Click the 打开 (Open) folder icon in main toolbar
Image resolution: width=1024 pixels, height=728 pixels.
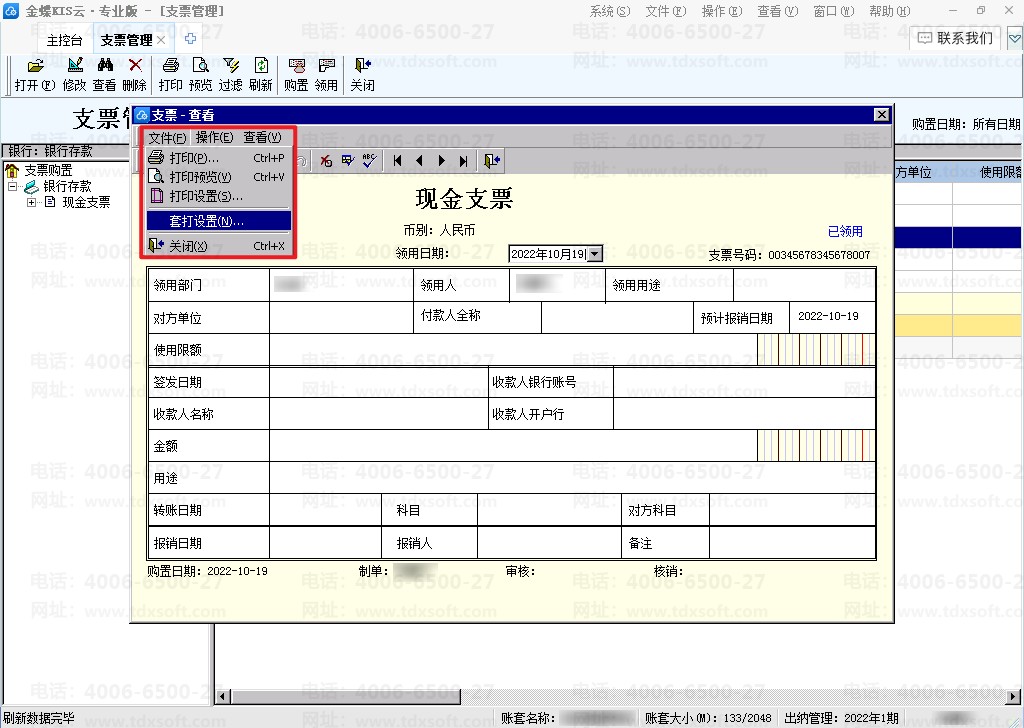click(35, 65)
